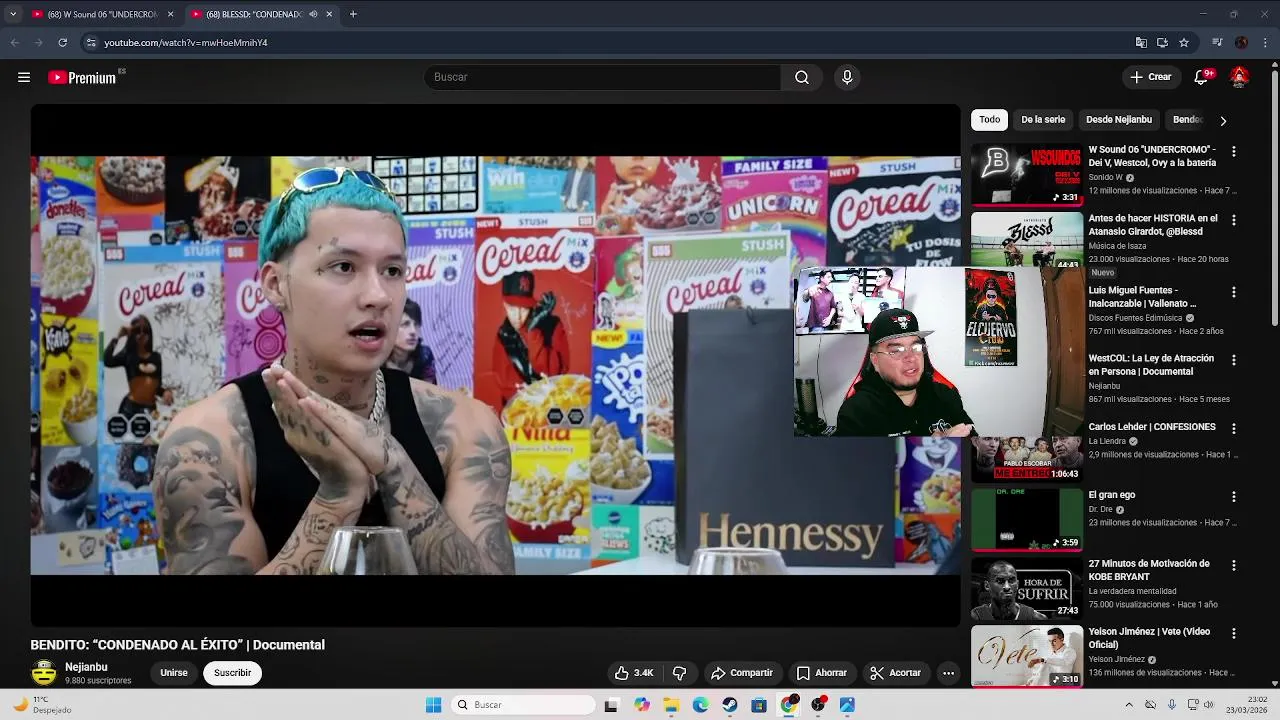The height and width of the screenshot is (720, 1280).
Task: Open the YouTube notifications bell
Action: click(x=1202, y=77)
